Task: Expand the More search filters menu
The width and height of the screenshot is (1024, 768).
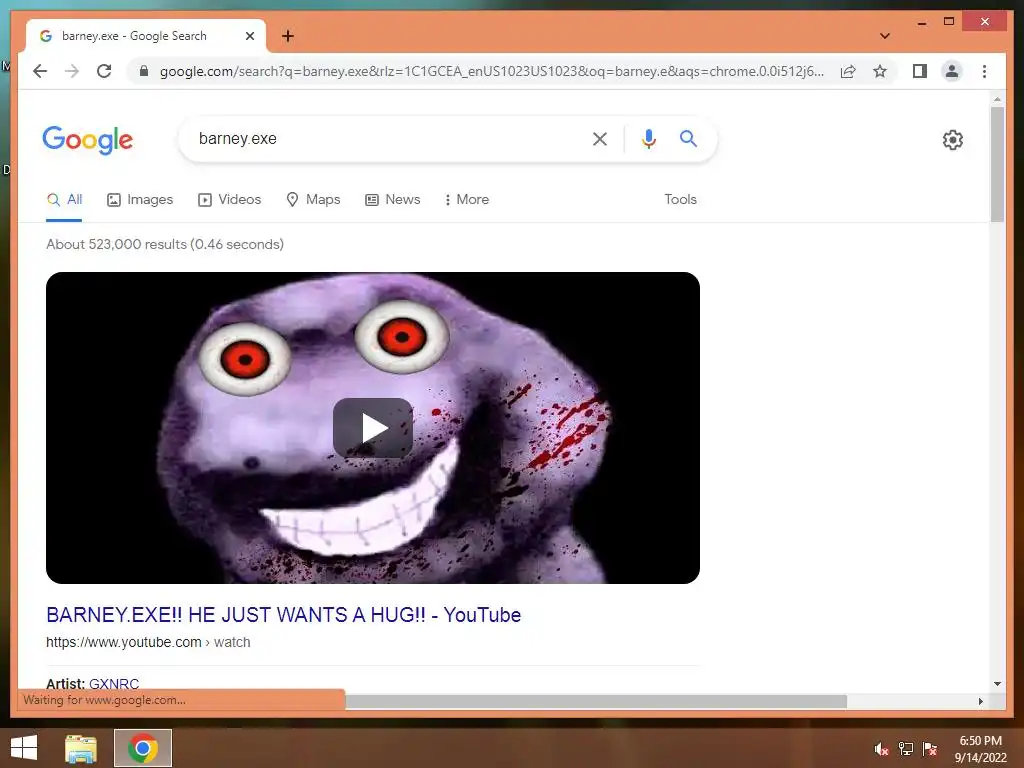Action: (466, 199)
